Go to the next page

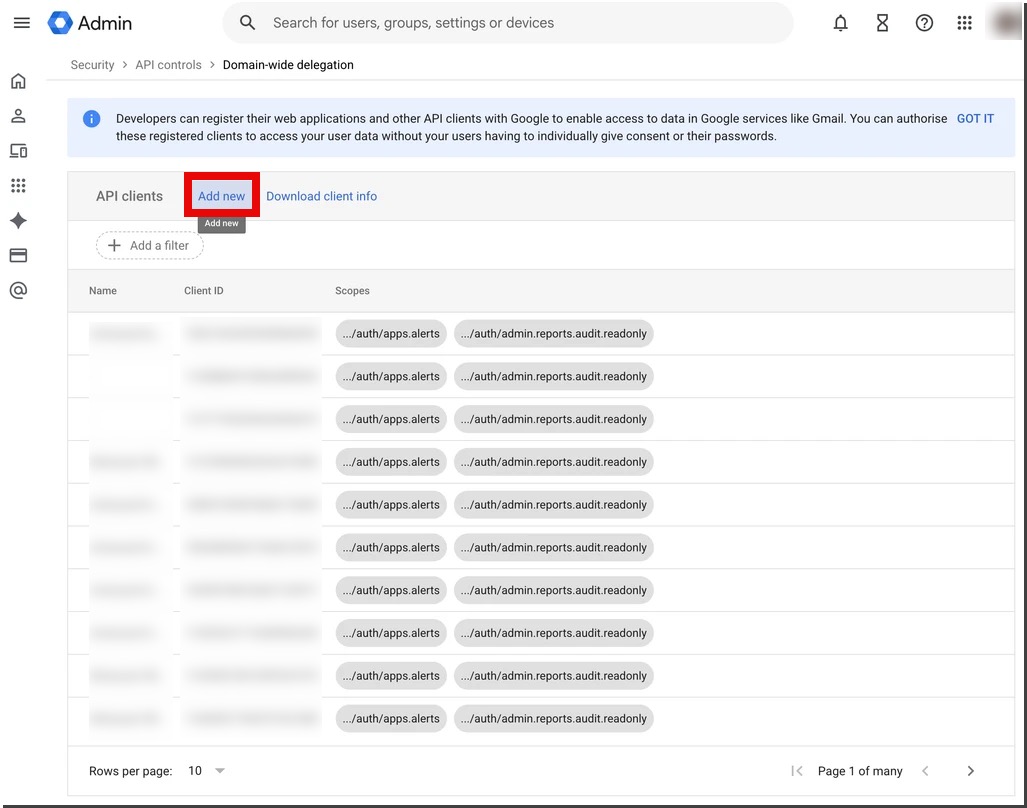[x=970, y=771]
